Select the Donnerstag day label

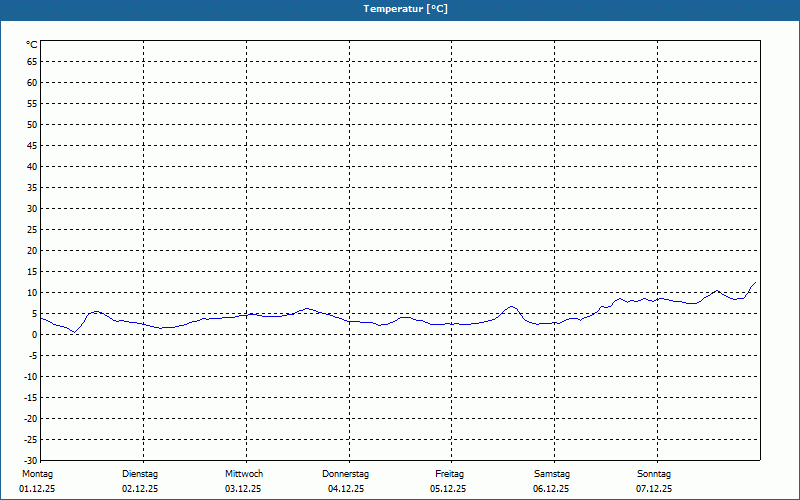(x=345, y=474)
